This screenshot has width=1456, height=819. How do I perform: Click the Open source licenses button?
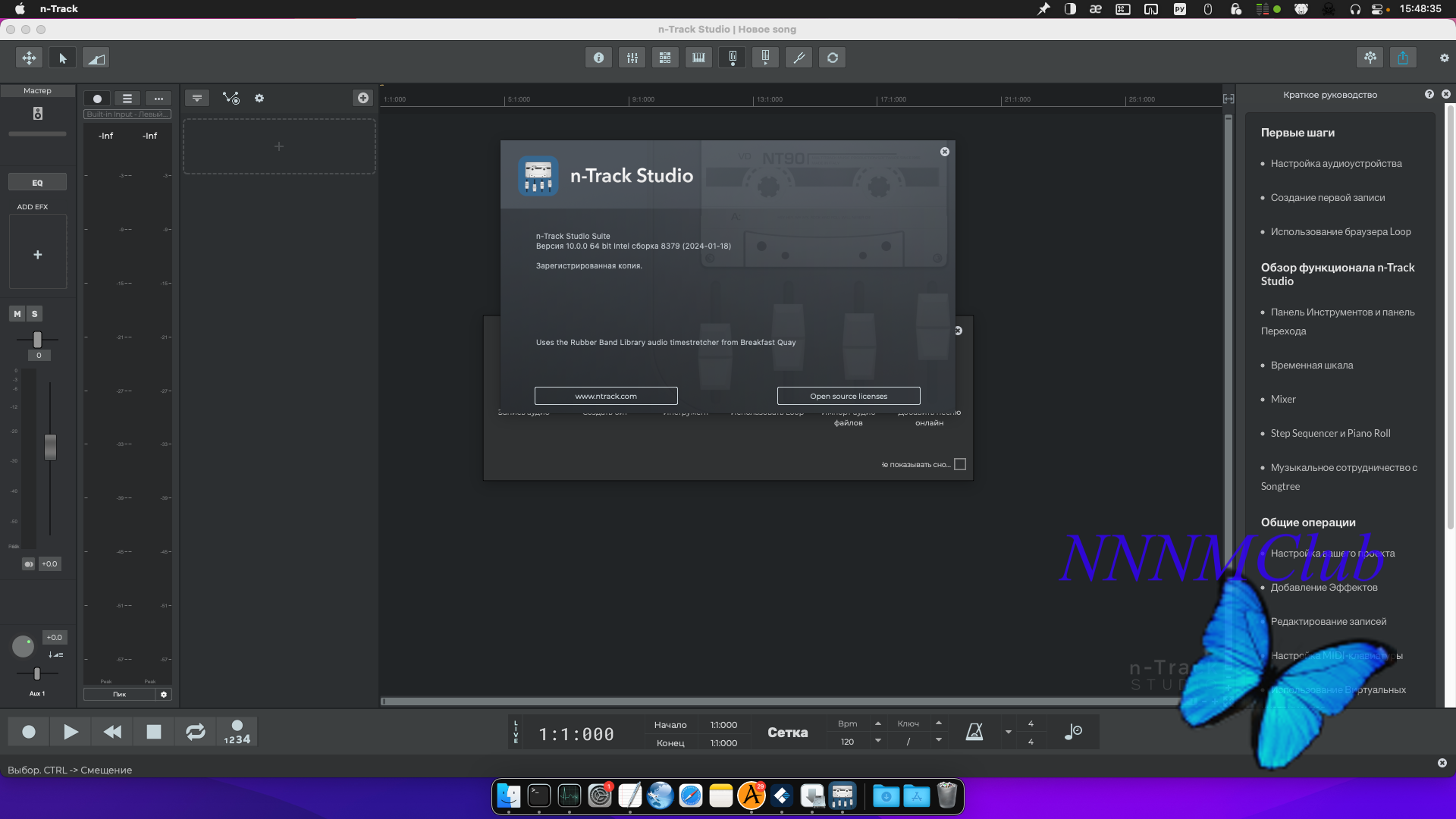click(848, 396)
